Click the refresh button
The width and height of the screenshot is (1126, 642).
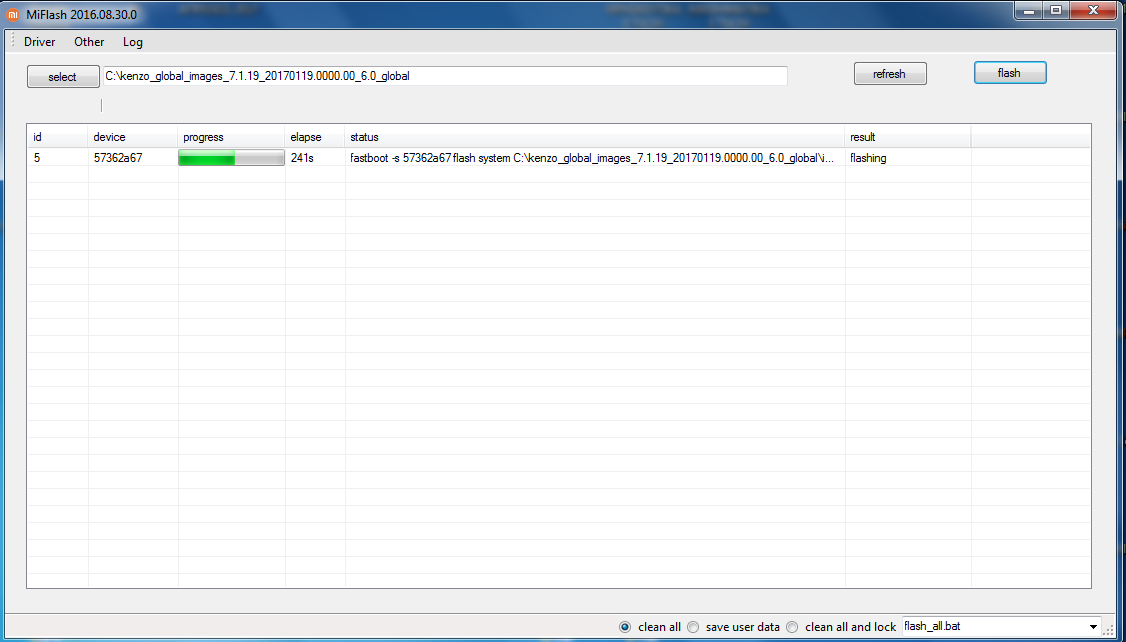pos(890,74)
